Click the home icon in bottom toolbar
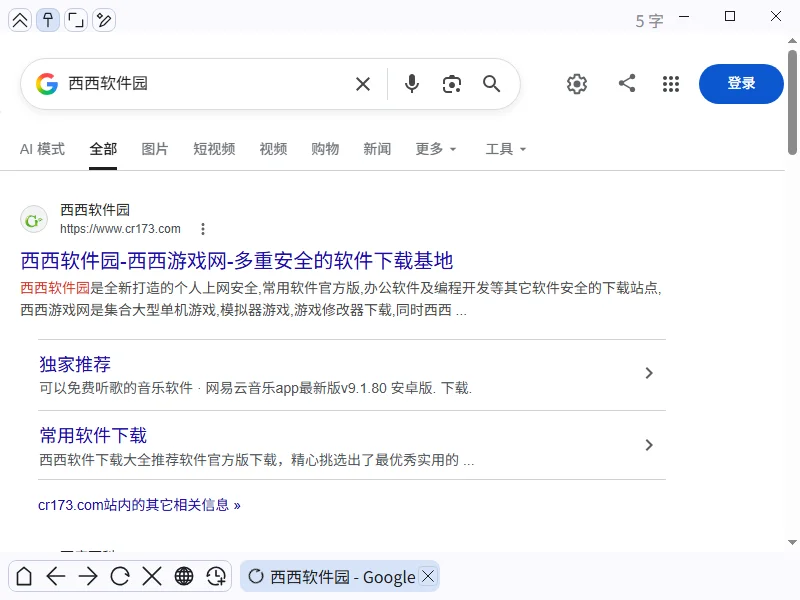The image size is (800, 600). [x=24, y=577]
